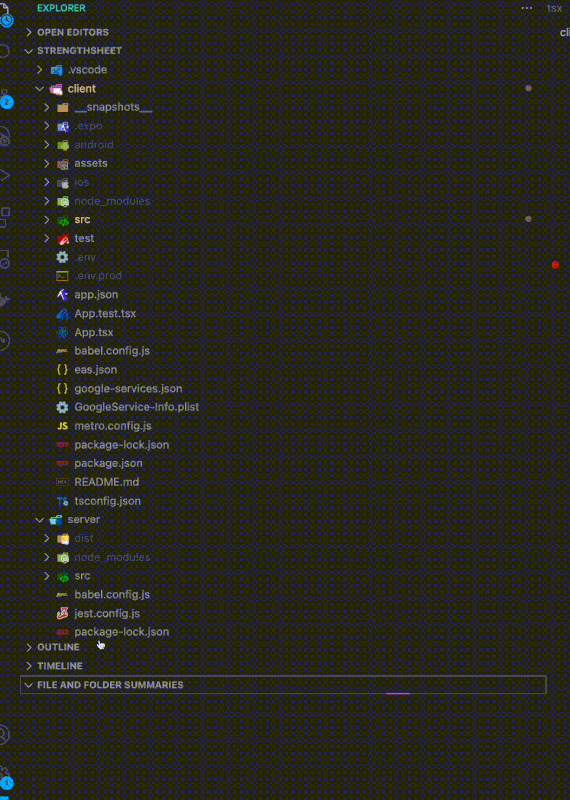
Task: Click the ios apple folder icon
Action: 63,183
